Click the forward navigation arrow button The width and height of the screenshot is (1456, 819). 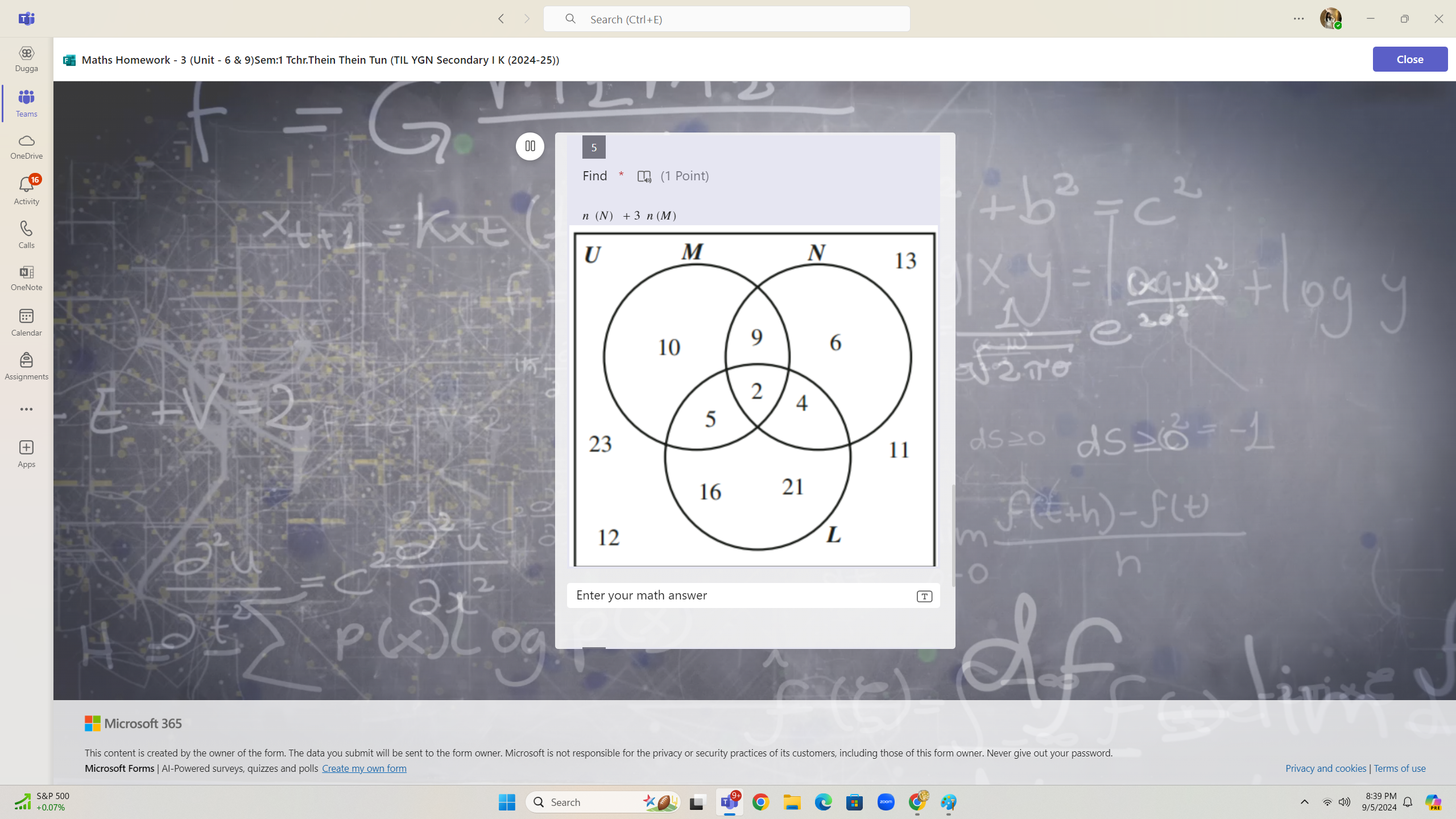526,18
